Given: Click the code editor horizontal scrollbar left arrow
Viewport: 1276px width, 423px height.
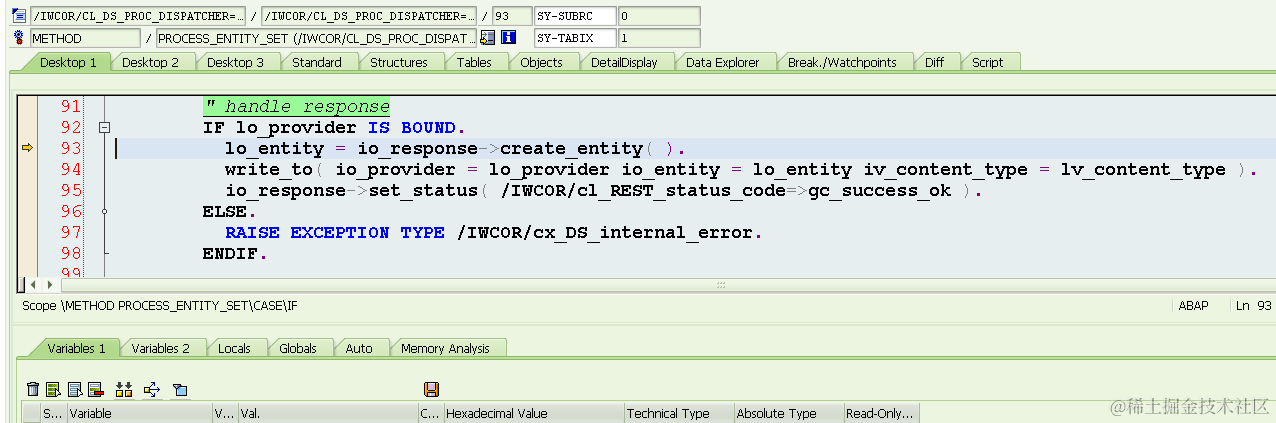Looking at the screenshot, I should click(x=32, y=285).
